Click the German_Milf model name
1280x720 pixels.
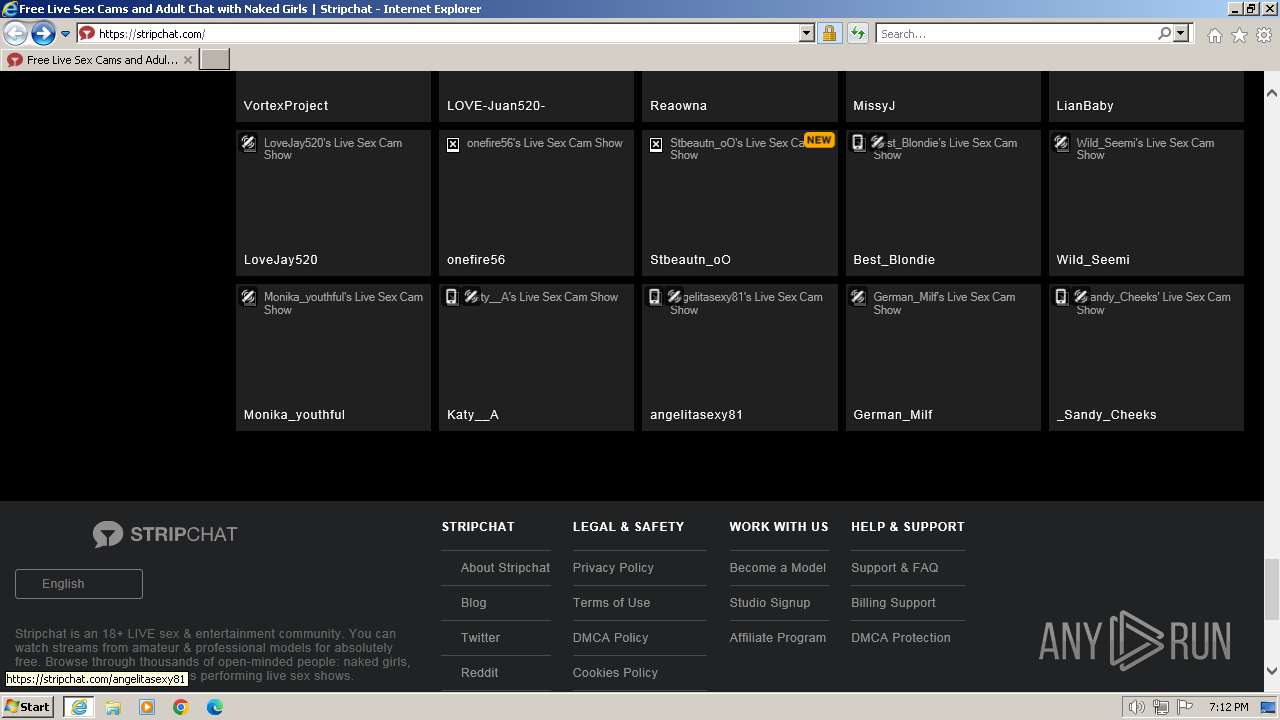pyautogui.click(x=893, y=415)
